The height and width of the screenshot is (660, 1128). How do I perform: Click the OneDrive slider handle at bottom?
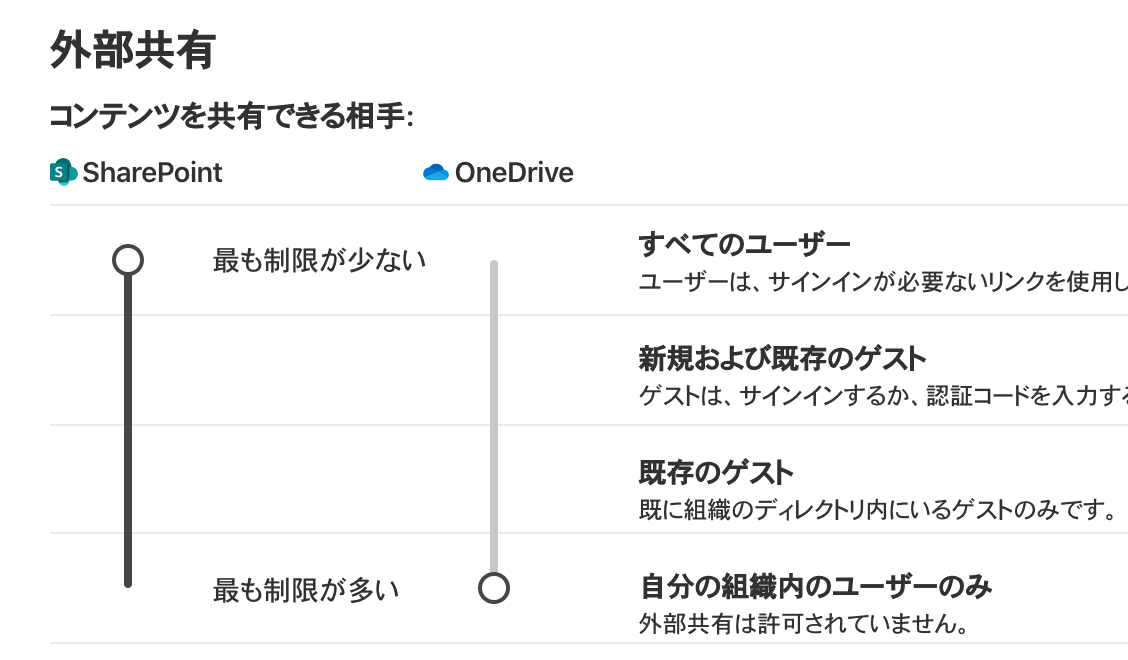point(494,588)
